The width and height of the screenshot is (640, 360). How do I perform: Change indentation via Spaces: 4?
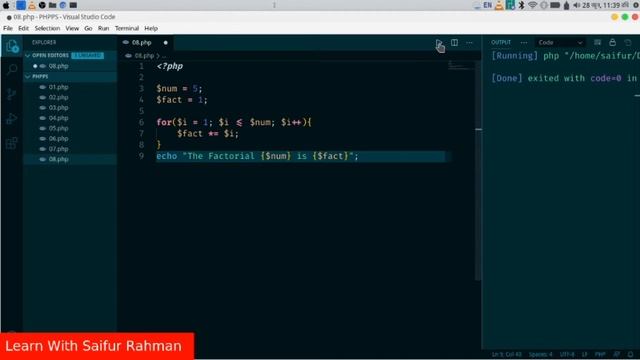[540, 354]
